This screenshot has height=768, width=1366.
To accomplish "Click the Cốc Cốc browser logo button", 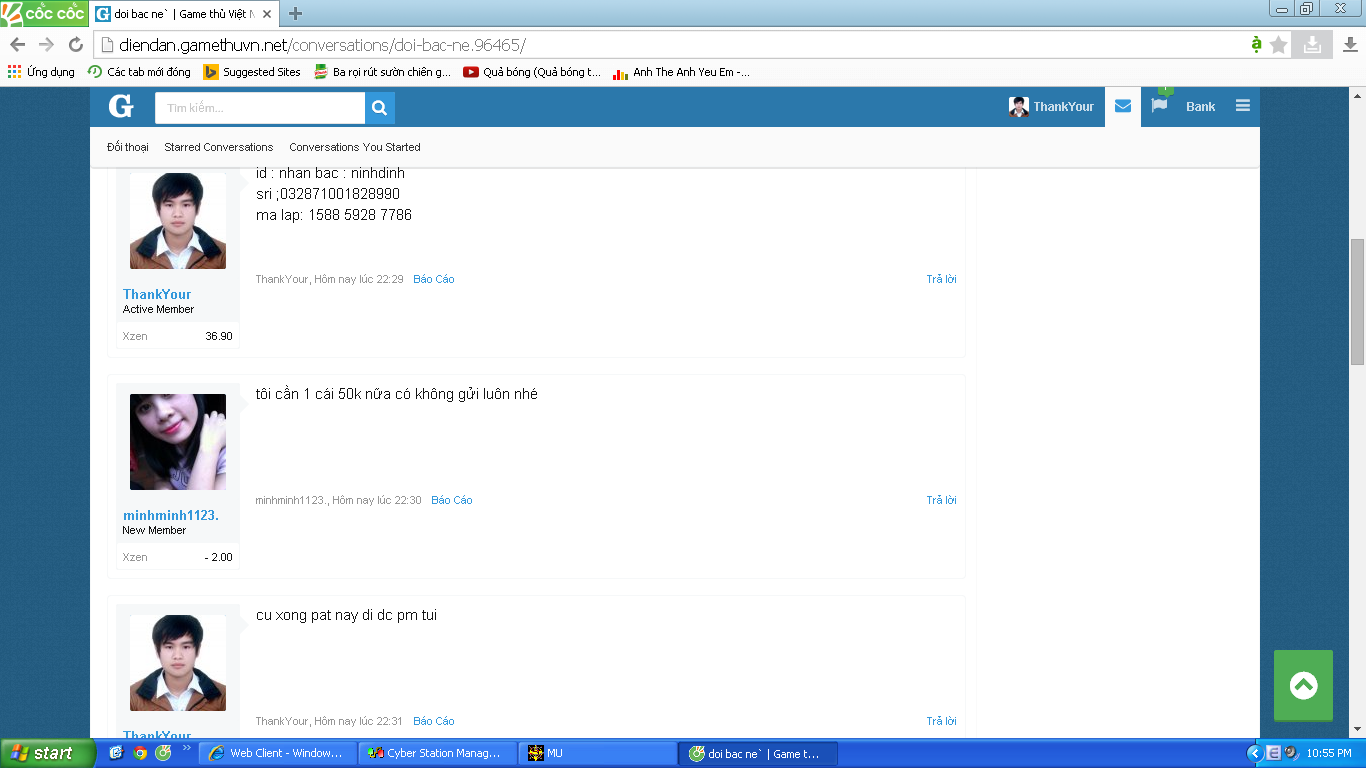I will point(43,13).
